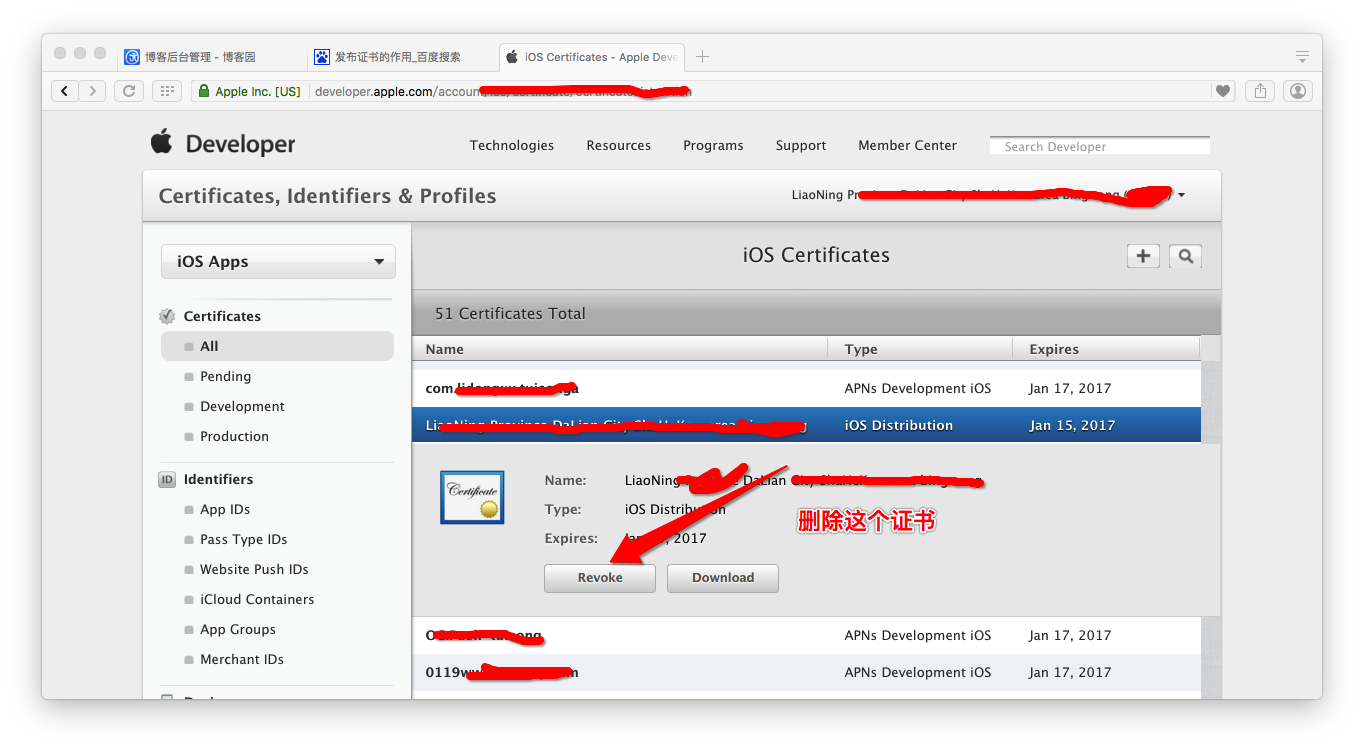Click the 51 Certificates Total label
Screen dimensions: 1364x749
click(510, 313)
